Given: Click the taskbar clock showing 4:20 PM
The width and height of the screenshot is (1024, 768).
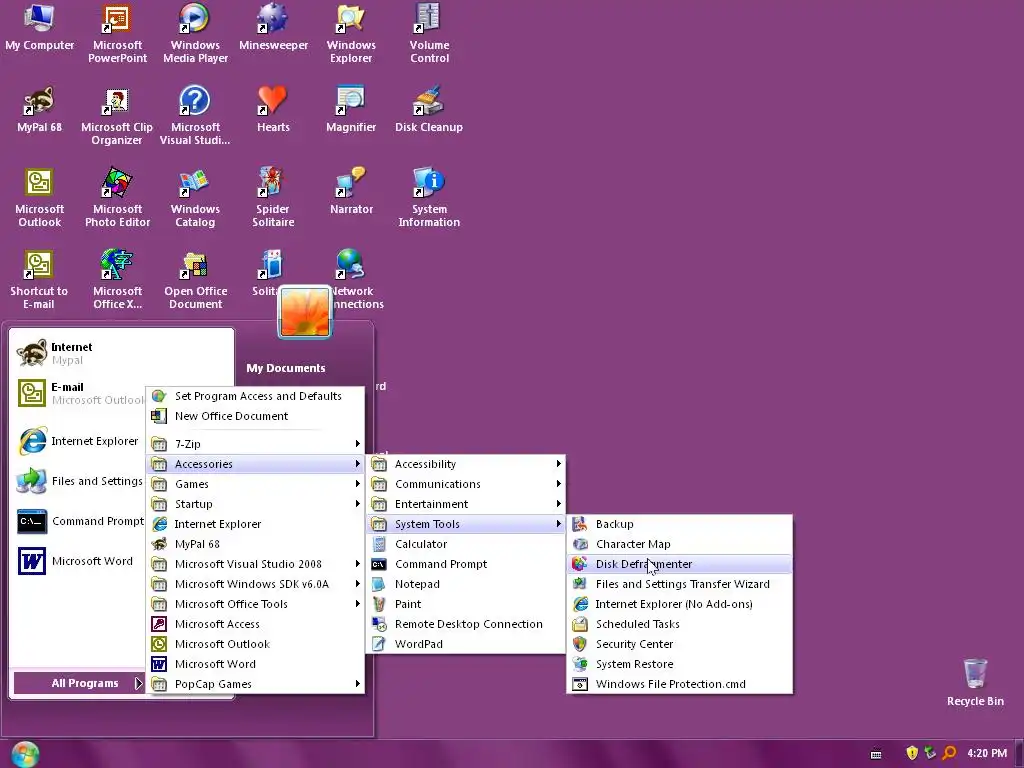Looking at the screenshot, I should [x=986, y=753].
